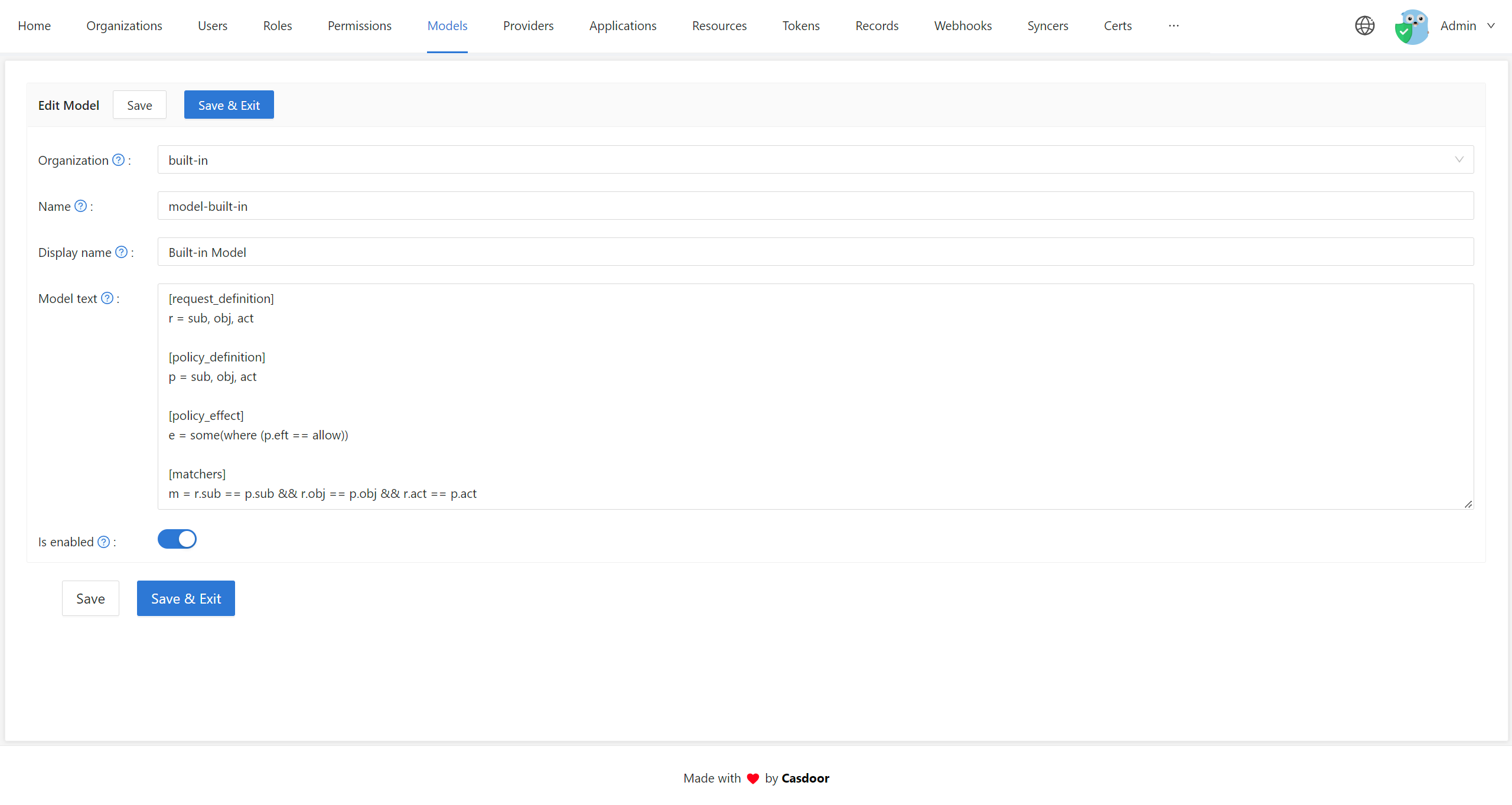Click help icon next to Is enabled

pos(103,542)
